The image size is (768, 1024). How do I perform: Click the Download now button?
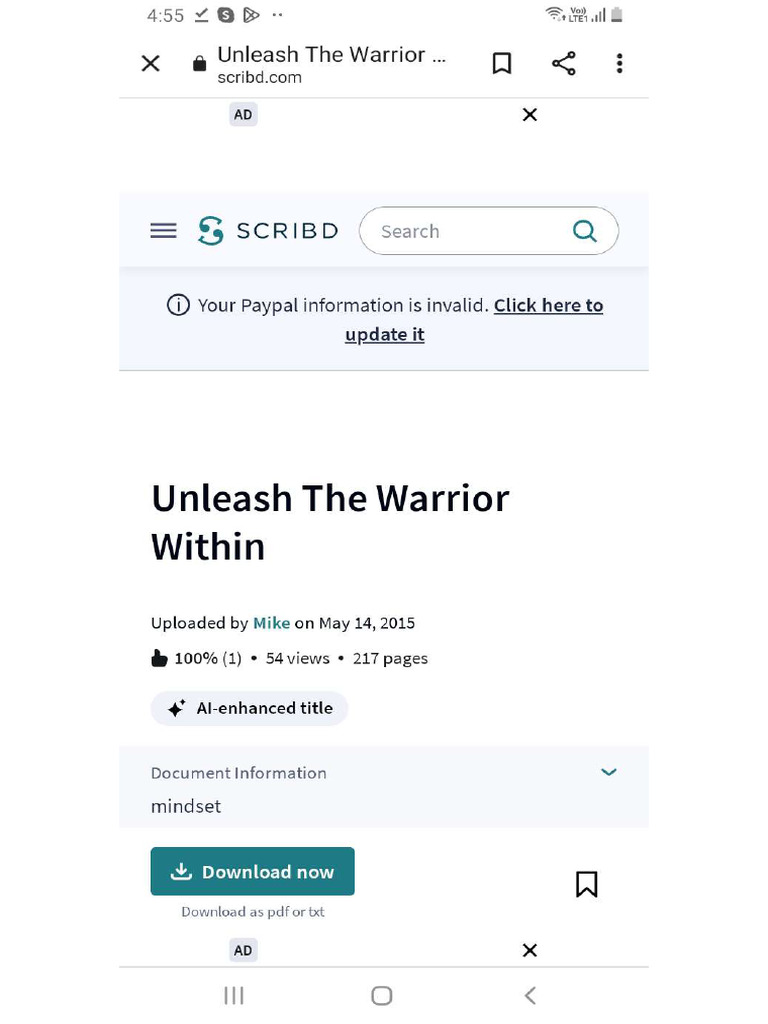pyautogui.click(x=252, y=871)
